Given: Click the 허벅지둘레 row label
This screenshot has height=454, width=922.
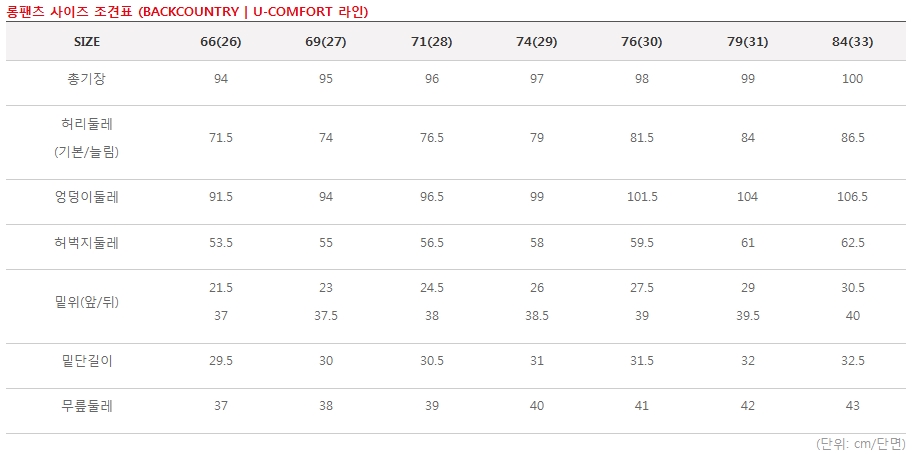Looking at the screenshot, I should (87, 242).
